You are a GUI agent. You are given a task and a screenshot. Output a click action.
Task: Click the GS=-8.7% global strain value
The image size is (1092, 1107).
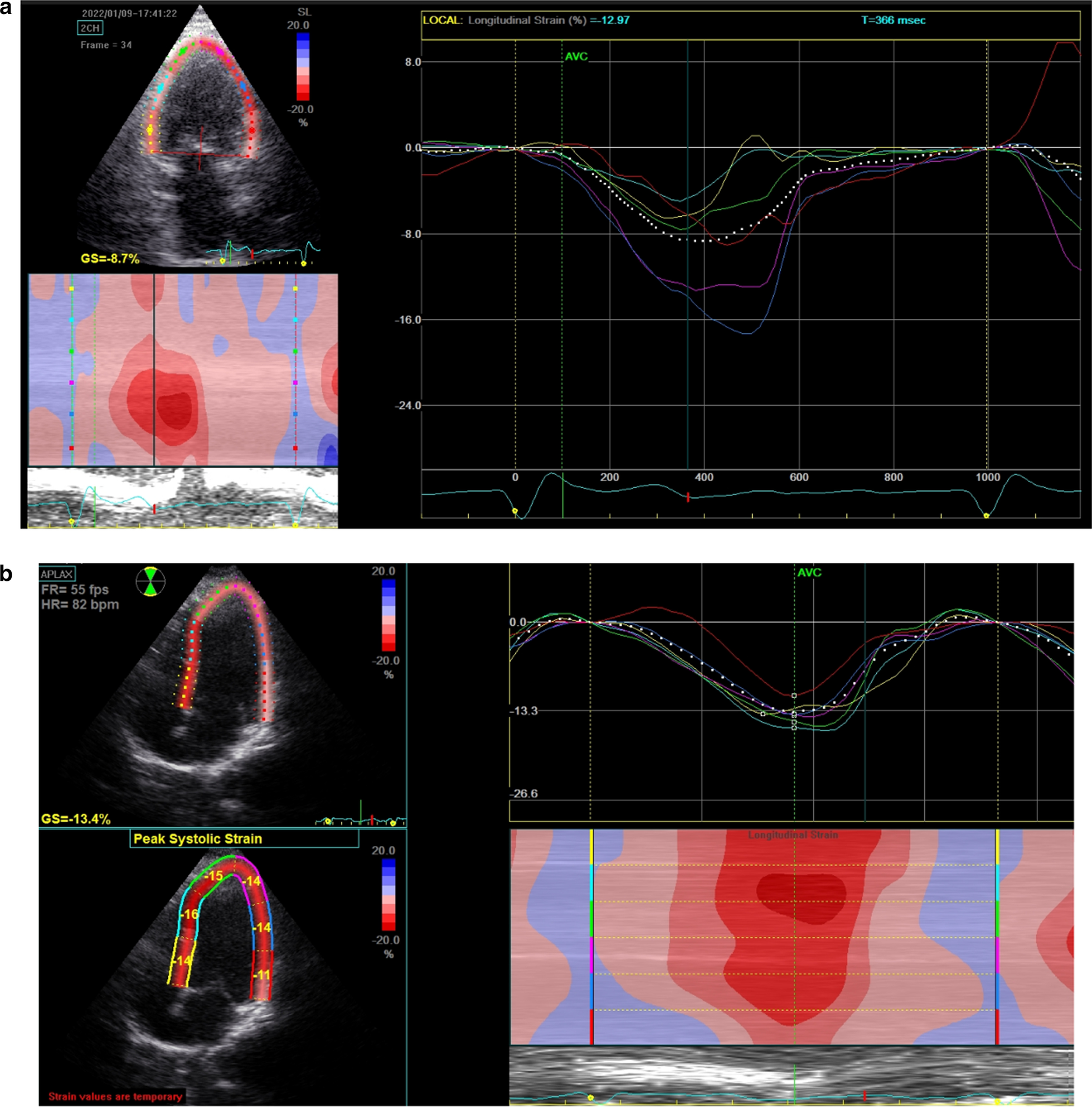110,259
